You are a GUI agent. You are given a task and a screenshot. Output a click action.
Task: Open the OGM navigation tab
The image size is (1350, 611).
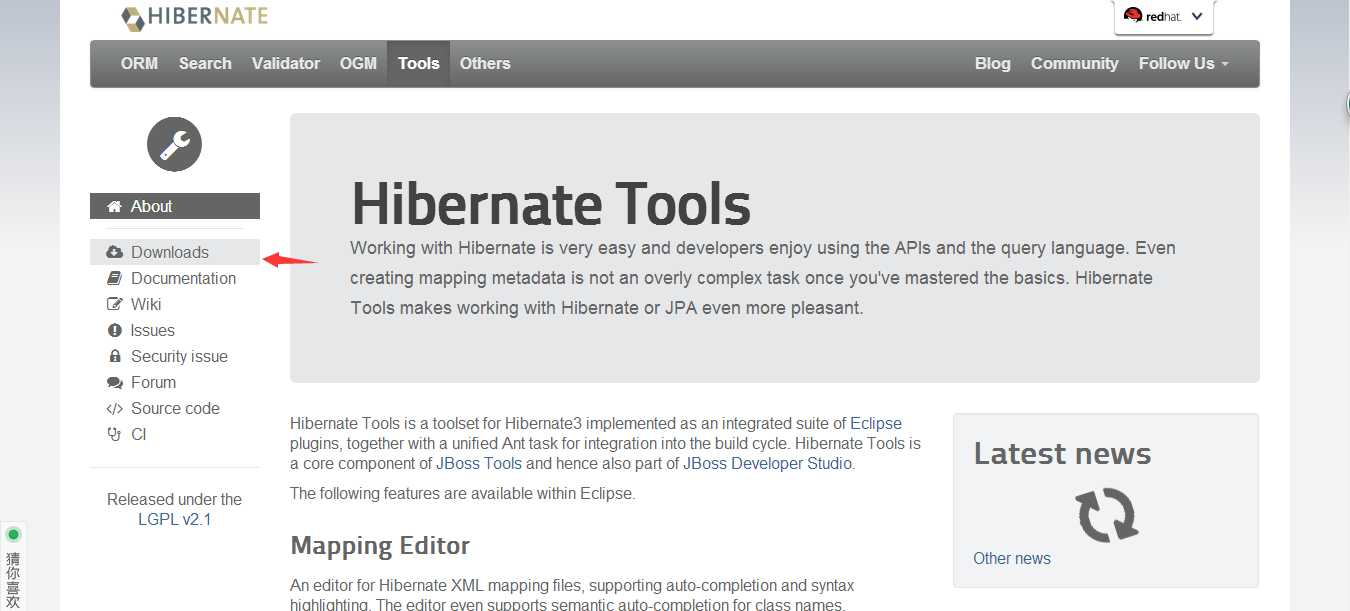click(x=358, y=63)
